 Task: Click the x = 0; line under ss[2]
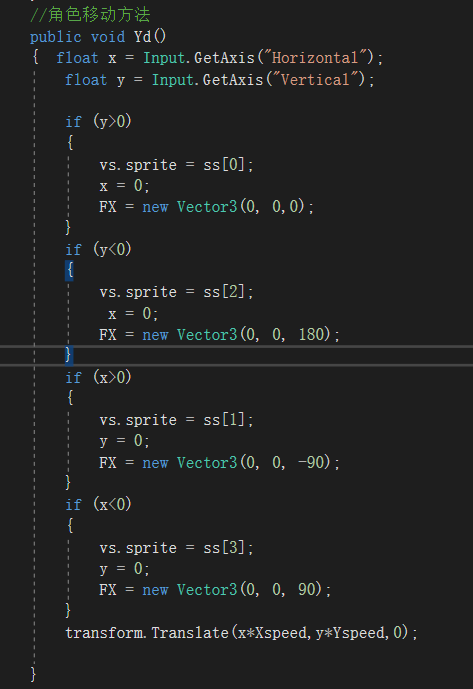coord(133,314)
